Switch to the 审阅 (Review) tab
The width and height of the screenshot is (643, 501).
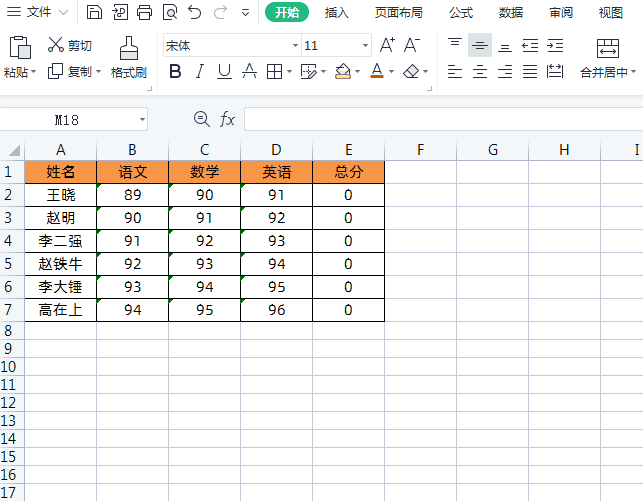pos(561,13)
